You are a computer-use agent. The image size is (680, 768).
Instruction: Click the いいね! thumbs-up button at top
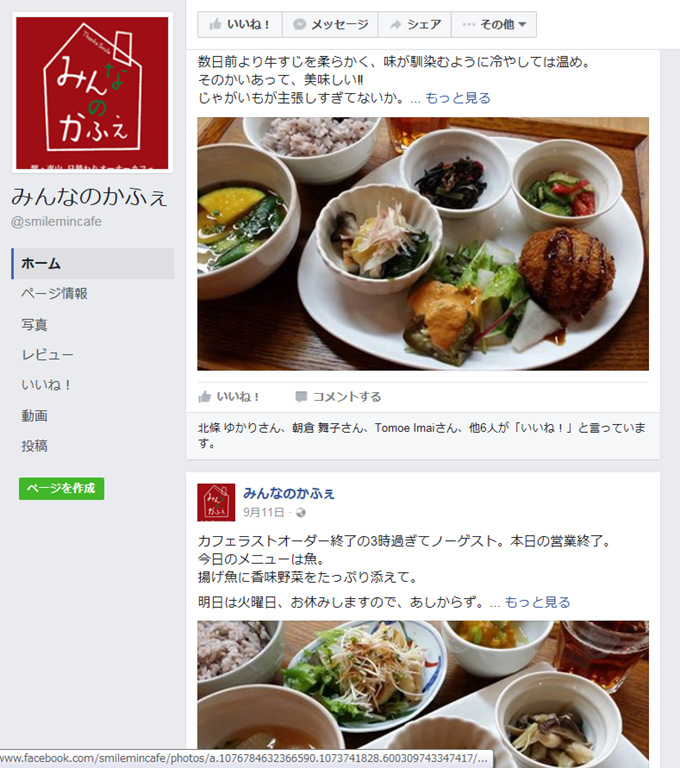pos(240,24)
